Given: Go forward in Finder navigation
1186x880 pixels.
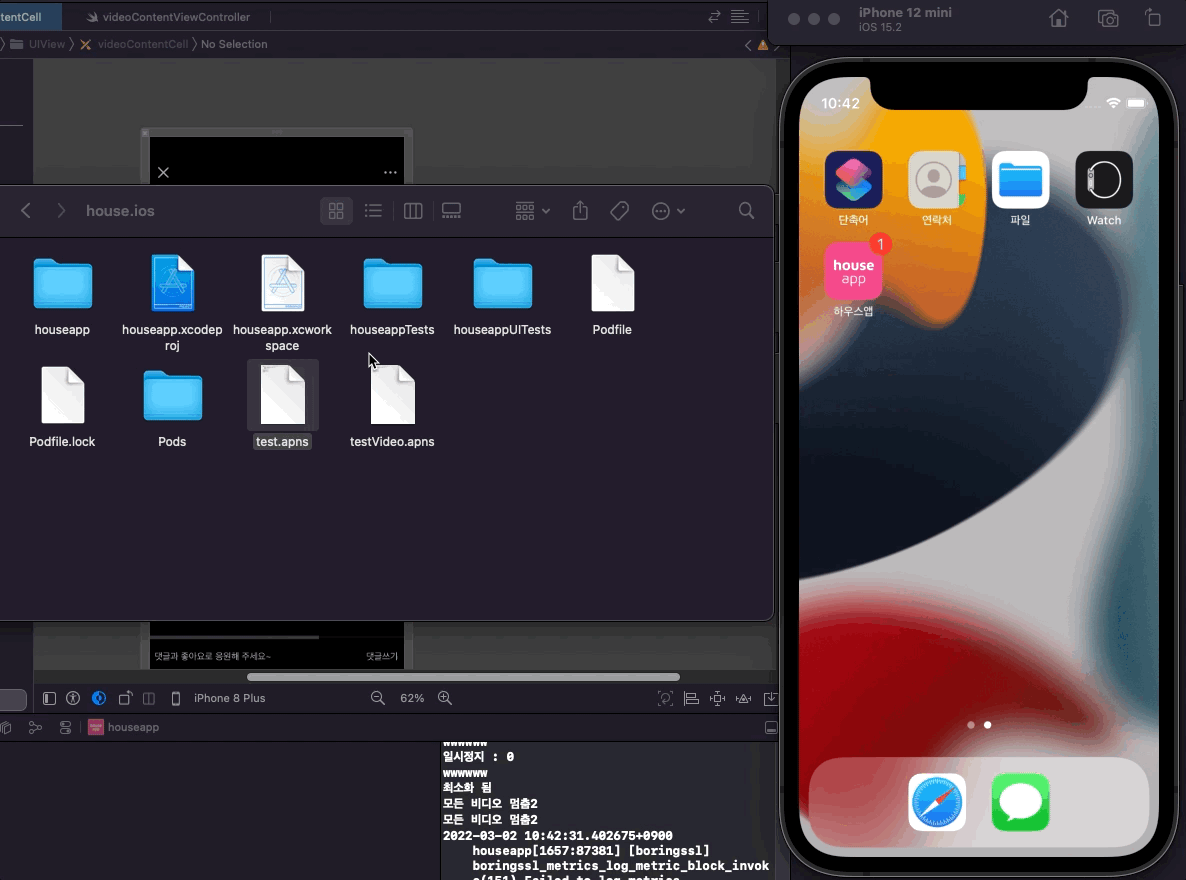Looking at the screenshot, I should (x=61, y=210).
